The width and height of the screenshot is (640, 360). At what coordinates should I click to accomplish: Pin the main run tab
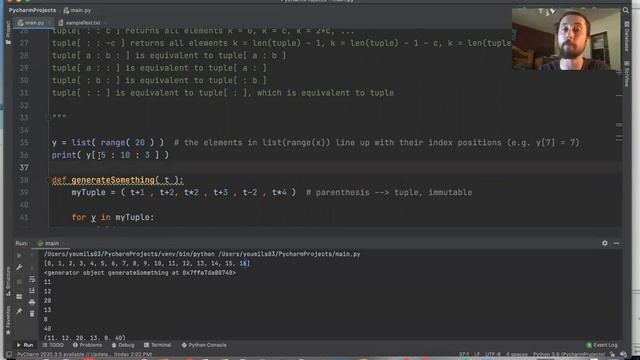(x=19, y=311)
